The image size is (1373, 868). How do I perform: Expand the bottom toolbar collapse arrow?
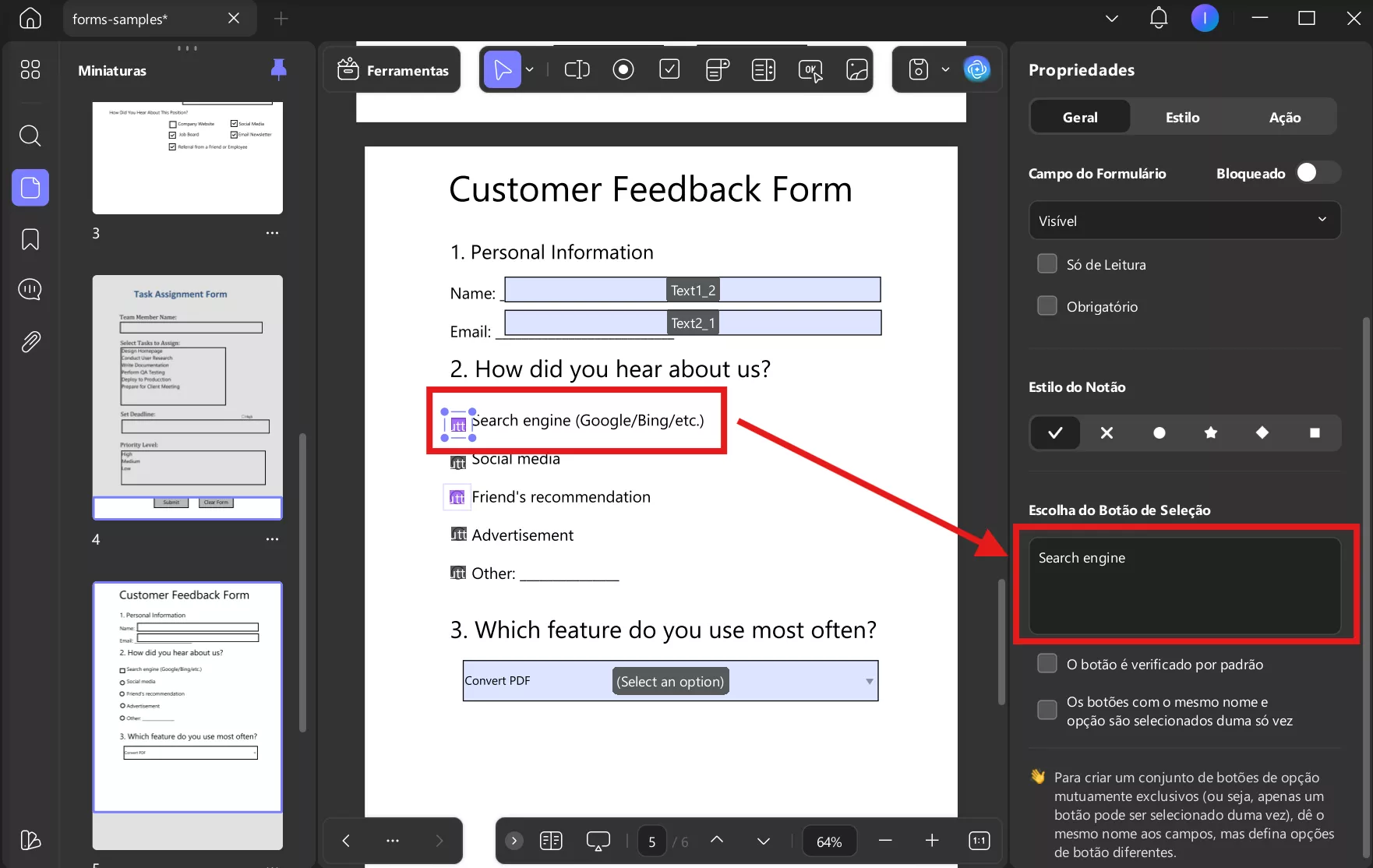coord(514,841)
